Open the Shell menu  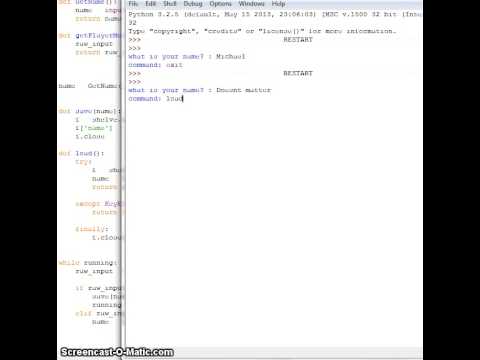(x=169, y=4)
